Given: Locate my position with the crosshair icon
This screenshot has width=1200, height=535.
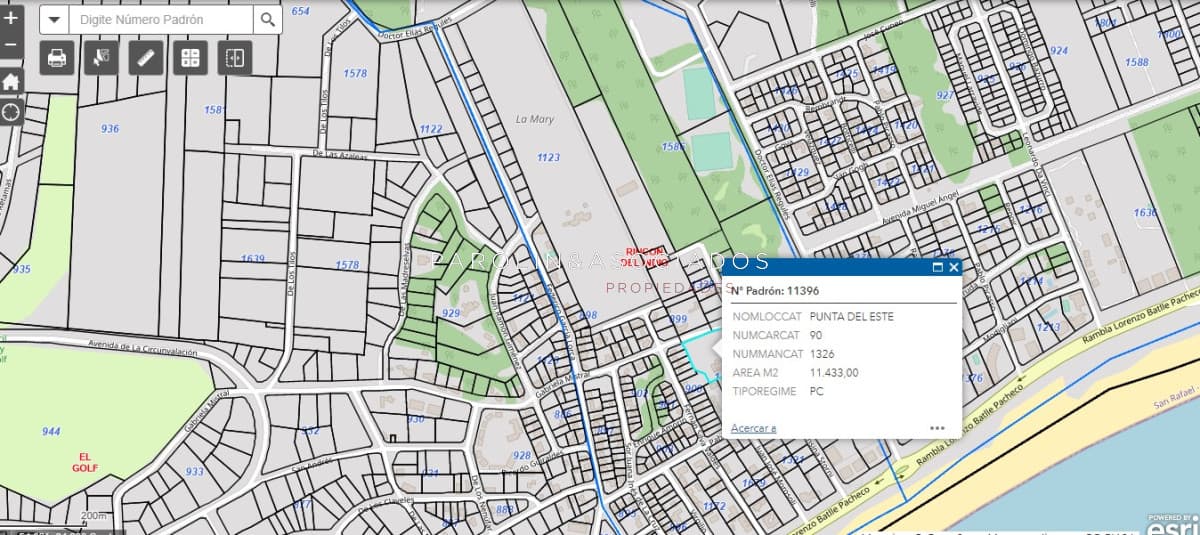Looking at the screenshot, I should point(10,111).
